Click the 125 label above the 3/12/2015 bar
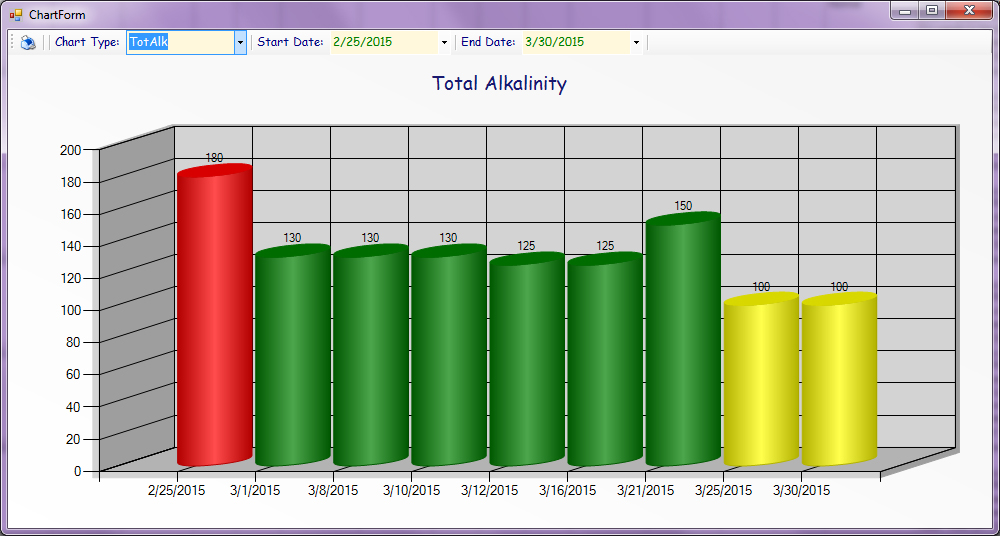 526,246
